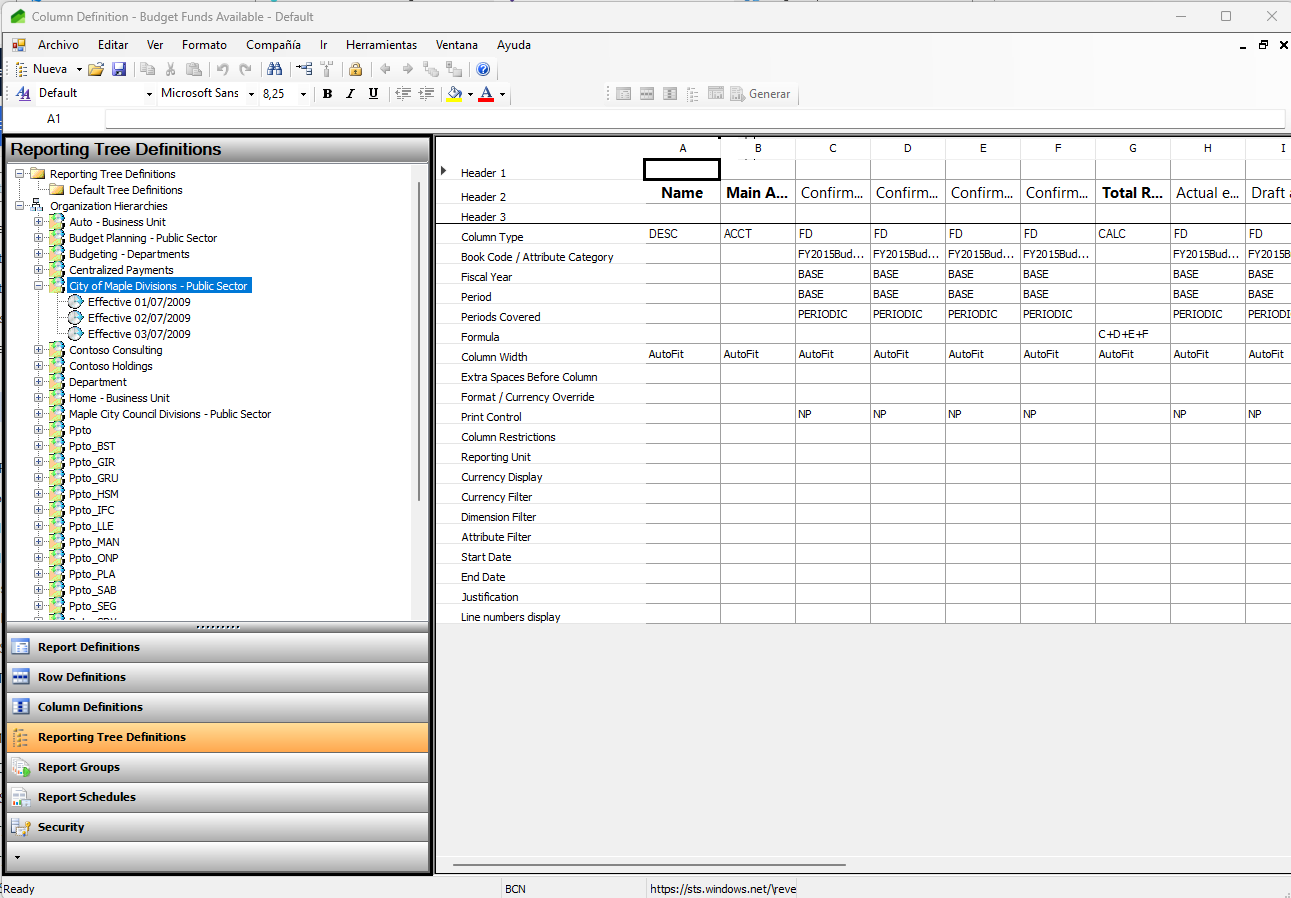Click the C+D+E+F formula cell
Image resolution: width=1291 pixels, height=898 pixels.
(x=1133, y=334)
